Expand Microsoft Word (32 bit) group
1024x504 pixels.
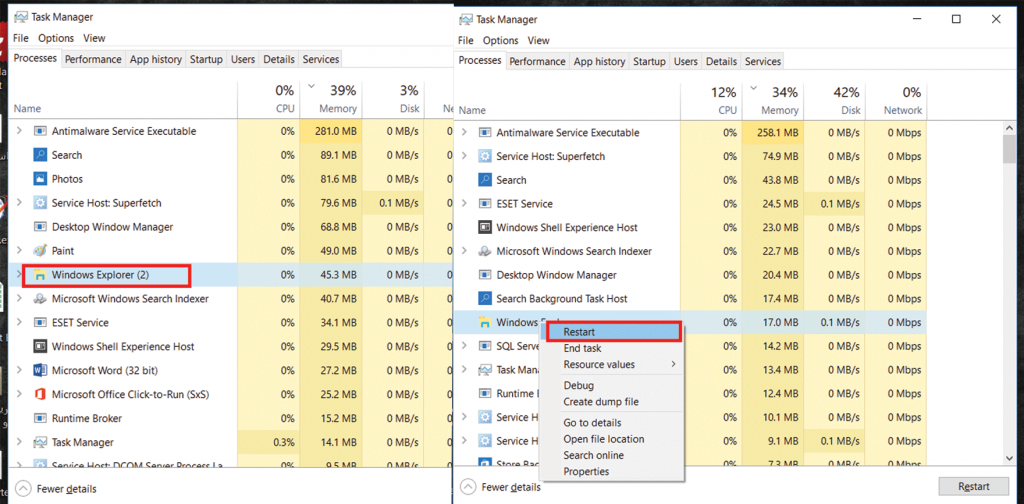pos(19,371)
